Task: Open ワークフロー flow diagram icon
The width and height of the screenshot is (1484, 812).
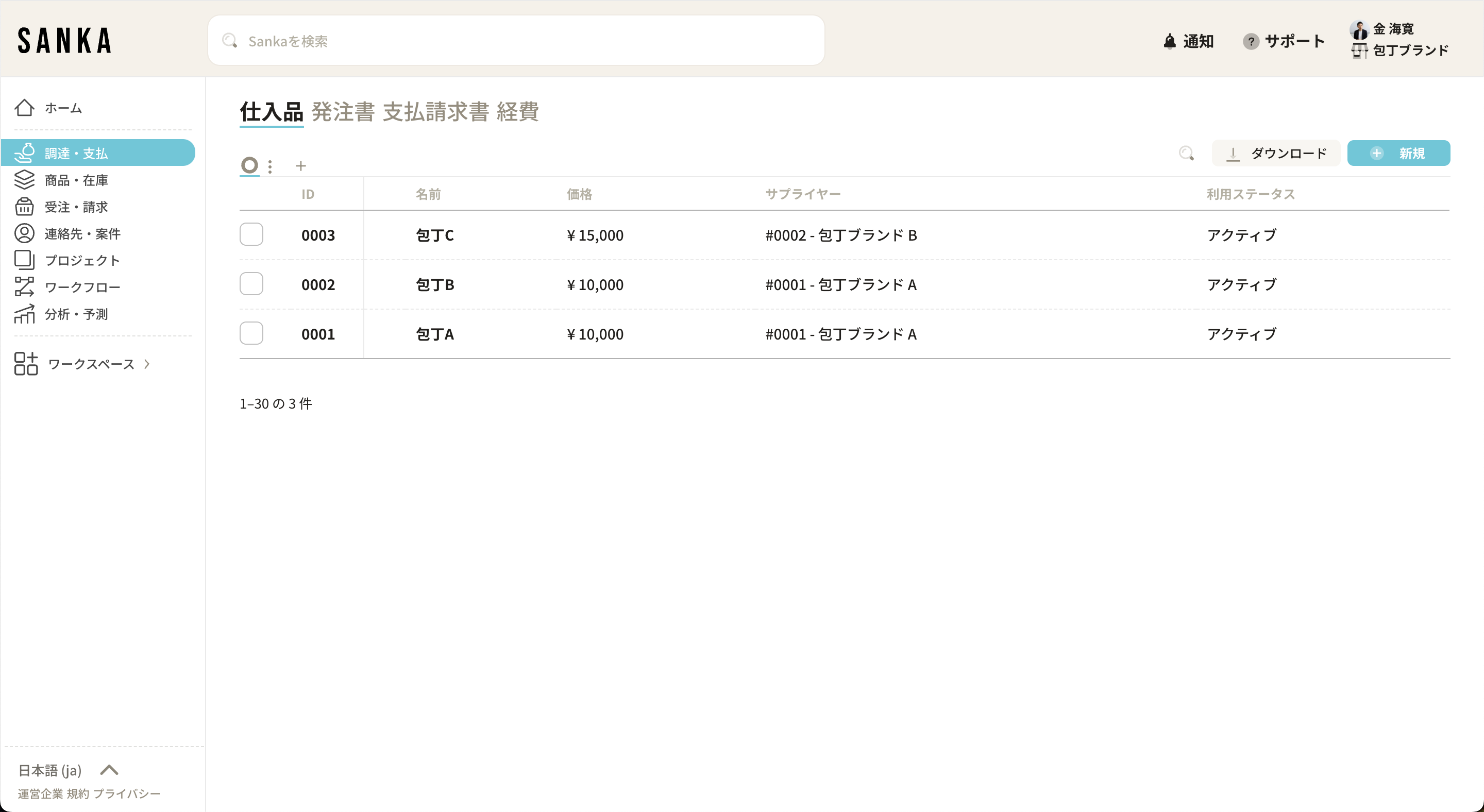Action: click(x=24, y=287)
